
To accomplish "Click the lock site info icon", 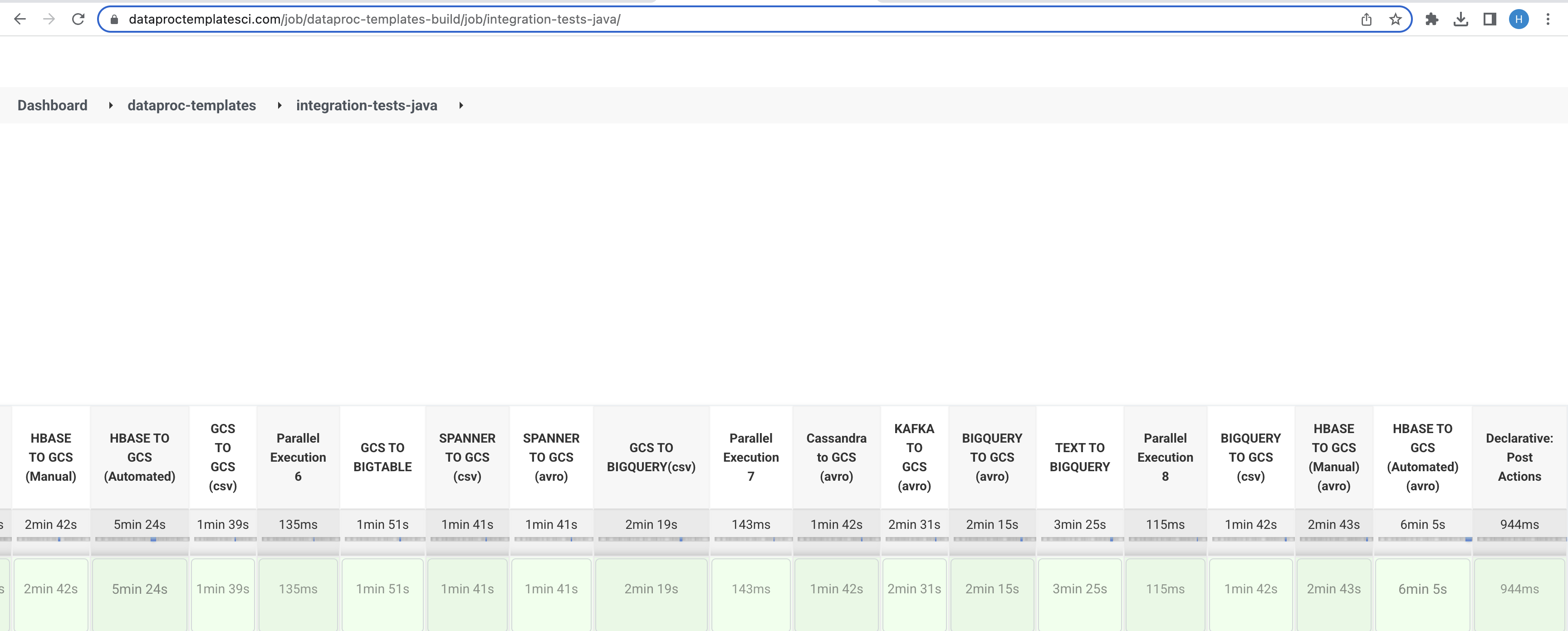I will pos(114,20).
